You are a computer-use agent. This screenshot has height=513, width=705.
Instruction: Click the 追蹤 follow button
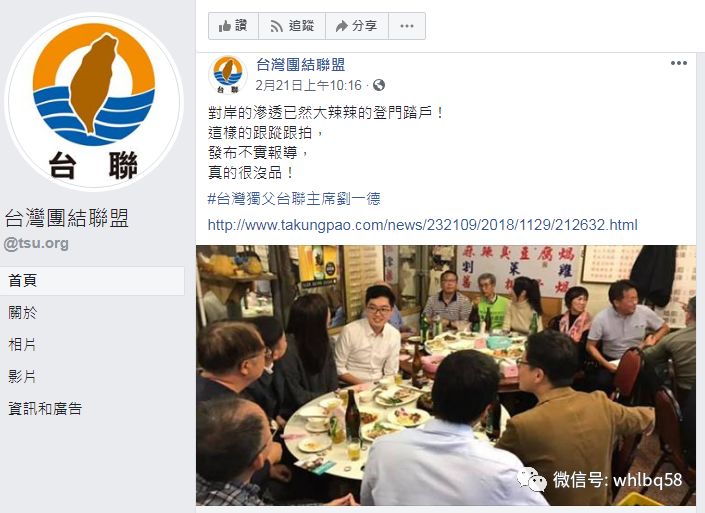pyautogui.click(x=292, y=26)
